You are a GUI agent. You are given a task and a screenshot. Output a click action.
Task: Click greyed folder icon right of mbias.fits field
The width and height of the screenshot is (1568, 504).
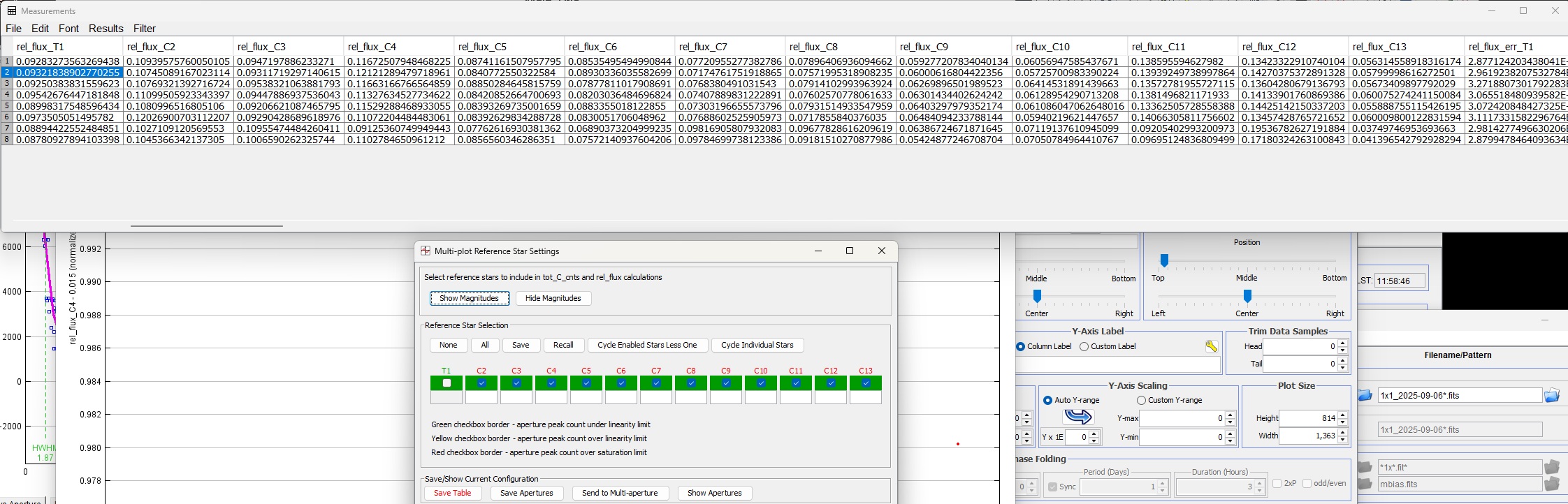point(1552,484)
